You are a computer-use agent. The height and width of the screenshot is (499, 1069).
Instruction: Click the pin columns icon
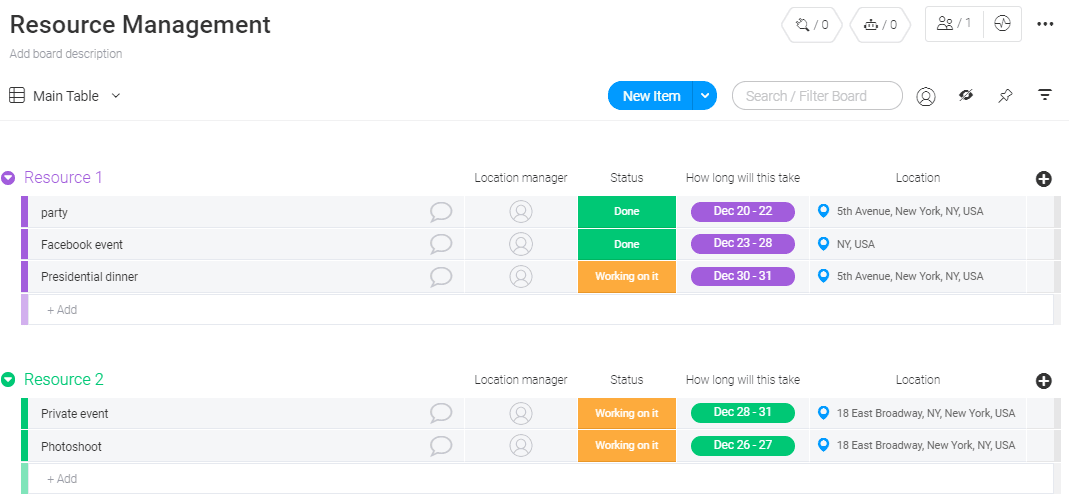[1005, 96]
